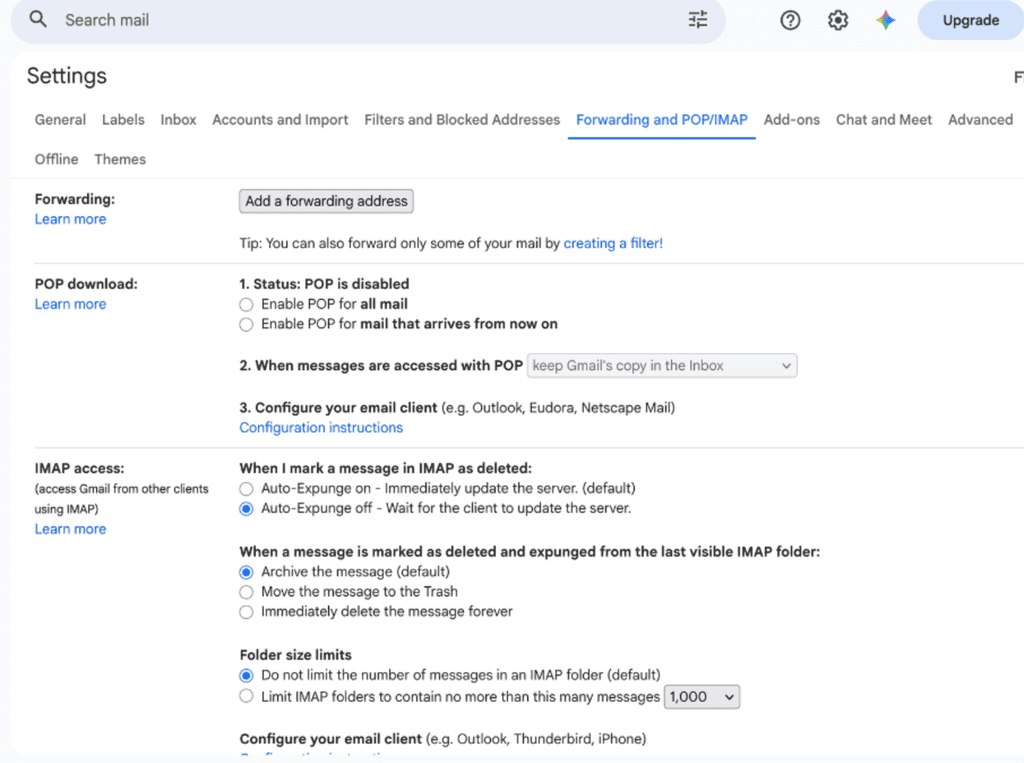Click the Upgrade button
The image size is (1024, 763).
click(970, 20)
